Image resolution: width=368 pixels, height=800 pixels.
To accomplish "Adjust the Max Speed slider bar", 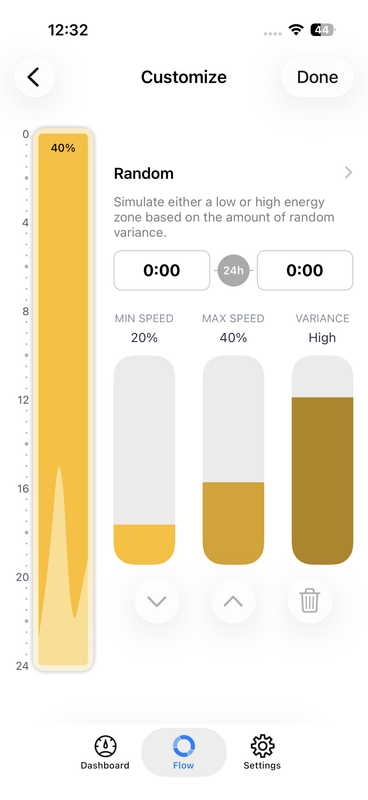I will tap(233, 460).
